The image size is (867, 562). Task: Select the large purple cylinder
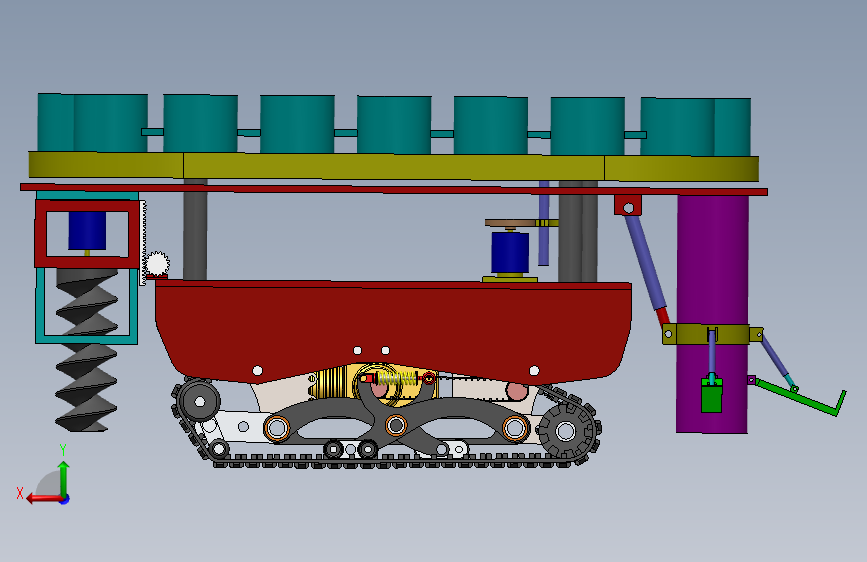click(x=712, y=314)
